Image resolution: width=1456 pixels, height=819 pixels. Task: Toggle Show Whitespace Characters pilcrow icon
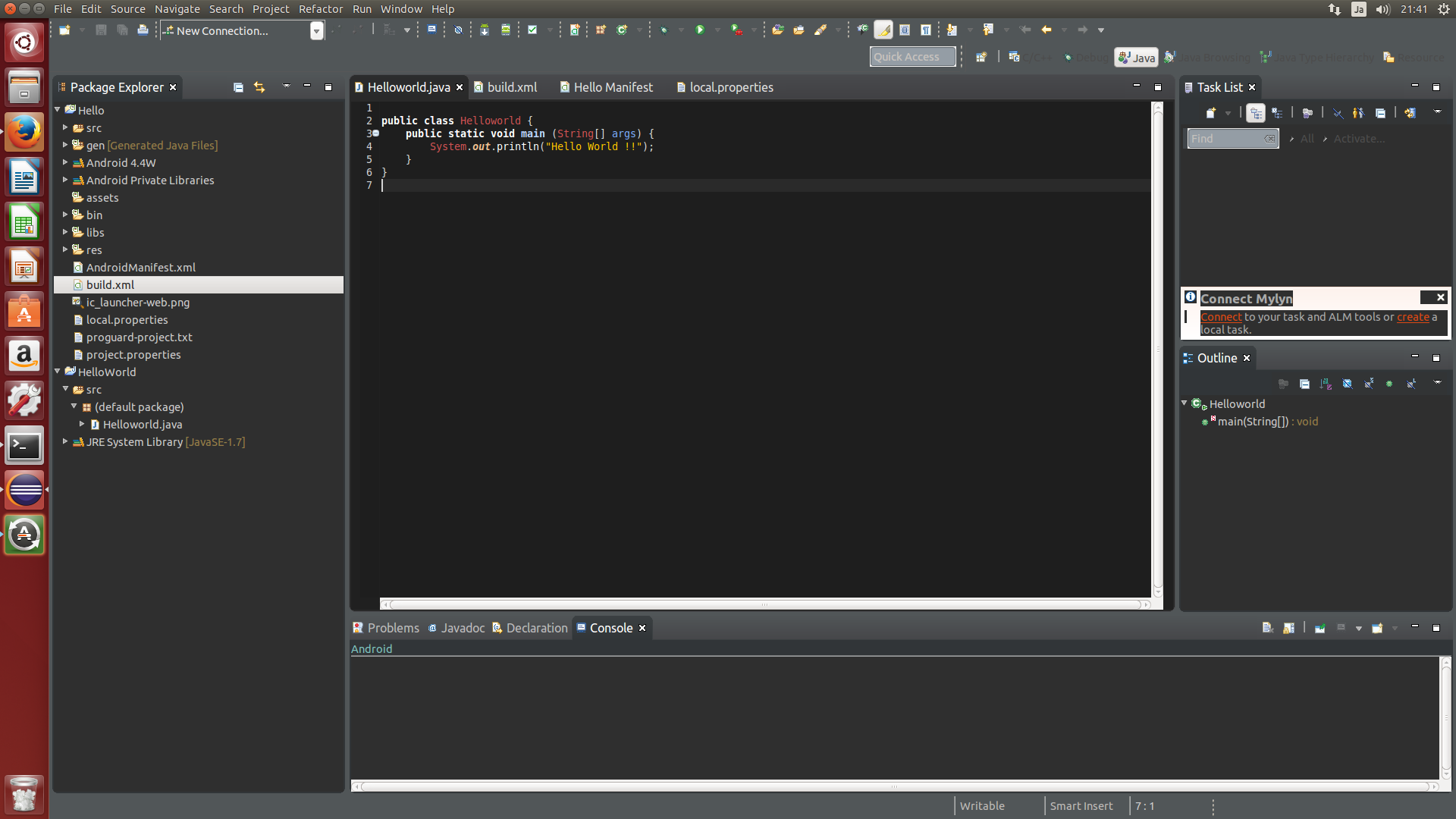(x=926, y=30)
